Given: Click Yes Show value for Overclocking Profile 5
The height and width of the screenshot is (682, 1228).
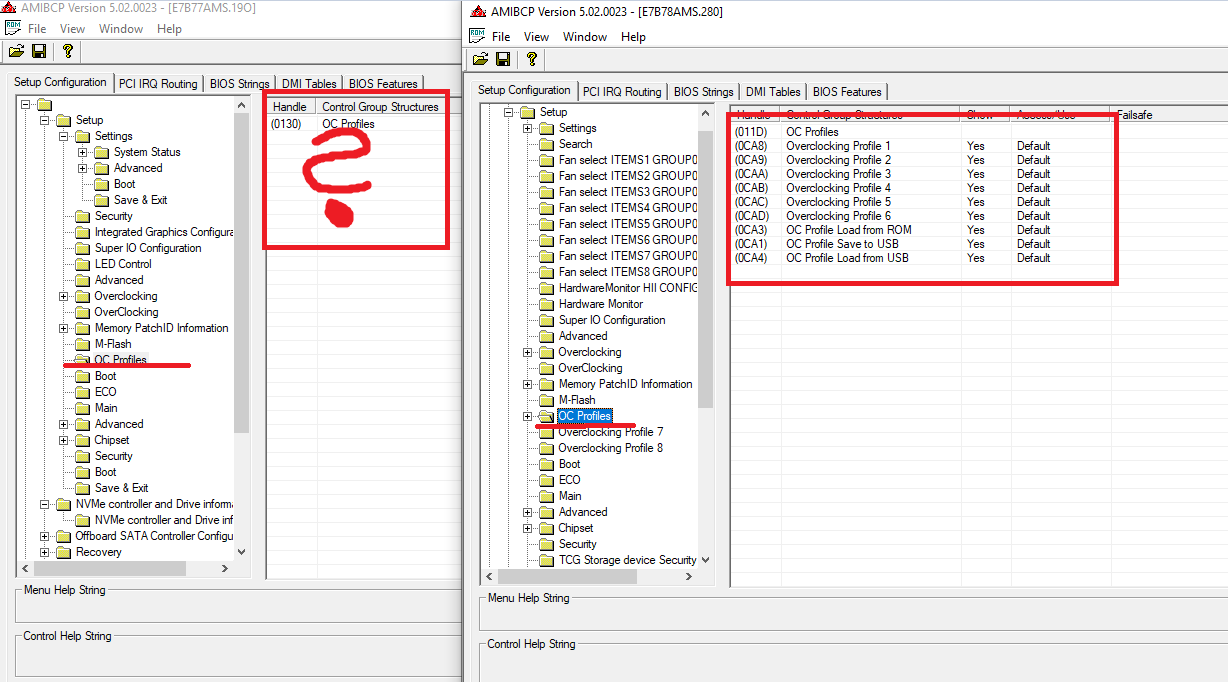Looking at the screenshot, I should click(x=976, y=202).
